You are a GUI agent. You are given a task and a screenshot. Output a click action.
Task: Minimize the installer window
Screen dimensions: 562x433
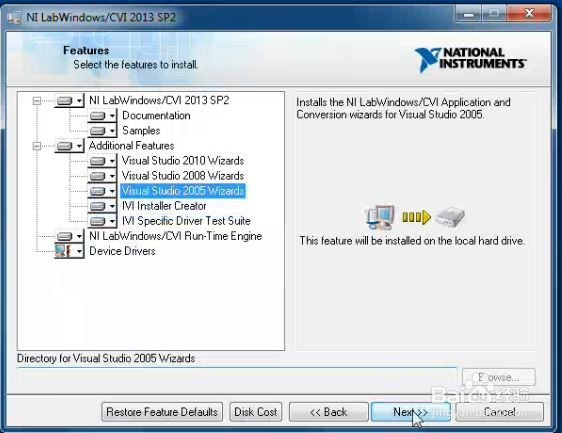click(468, 15)
